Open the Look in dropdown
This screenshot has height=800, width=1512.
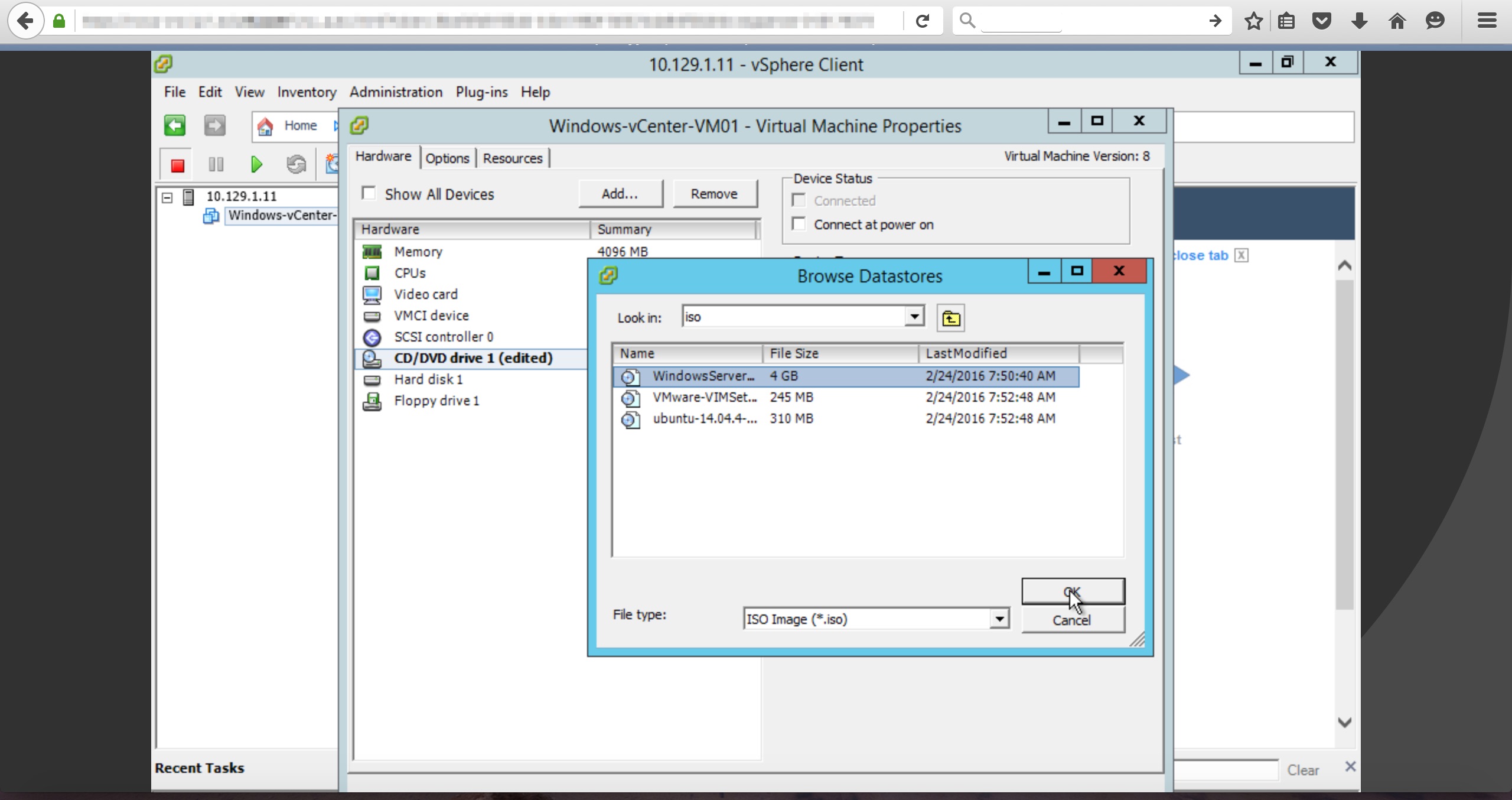(914, 316)
